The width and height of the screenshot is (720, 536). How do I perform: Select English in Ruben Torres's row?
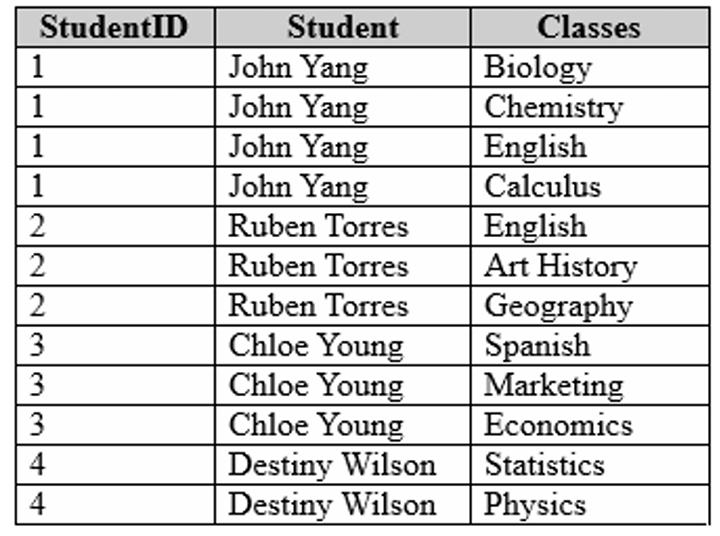click(x=535, y=226)
